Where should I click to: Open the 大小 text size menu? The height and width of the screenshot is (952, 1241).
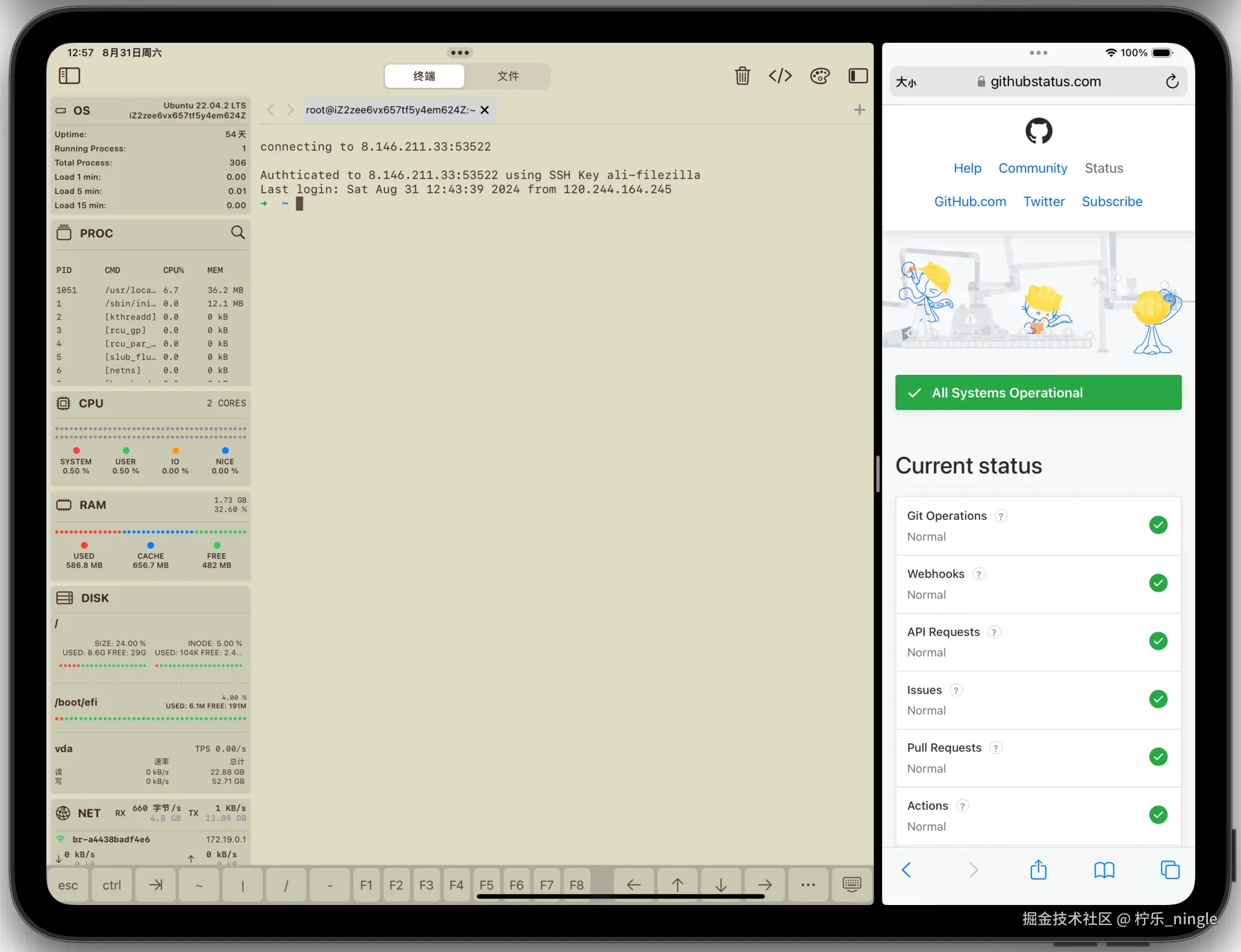tap(906, 82)
